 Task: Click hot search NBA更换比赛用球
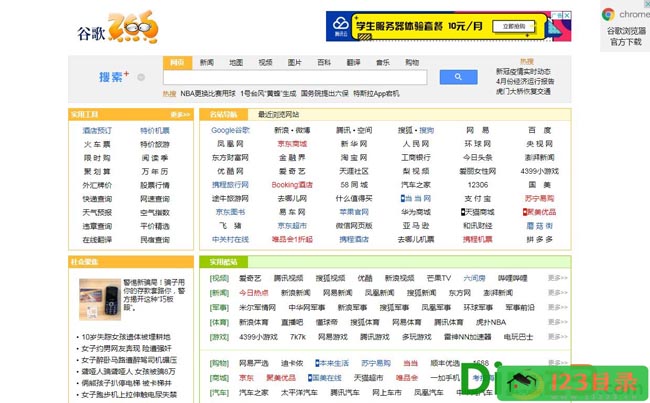click(208, 94)
